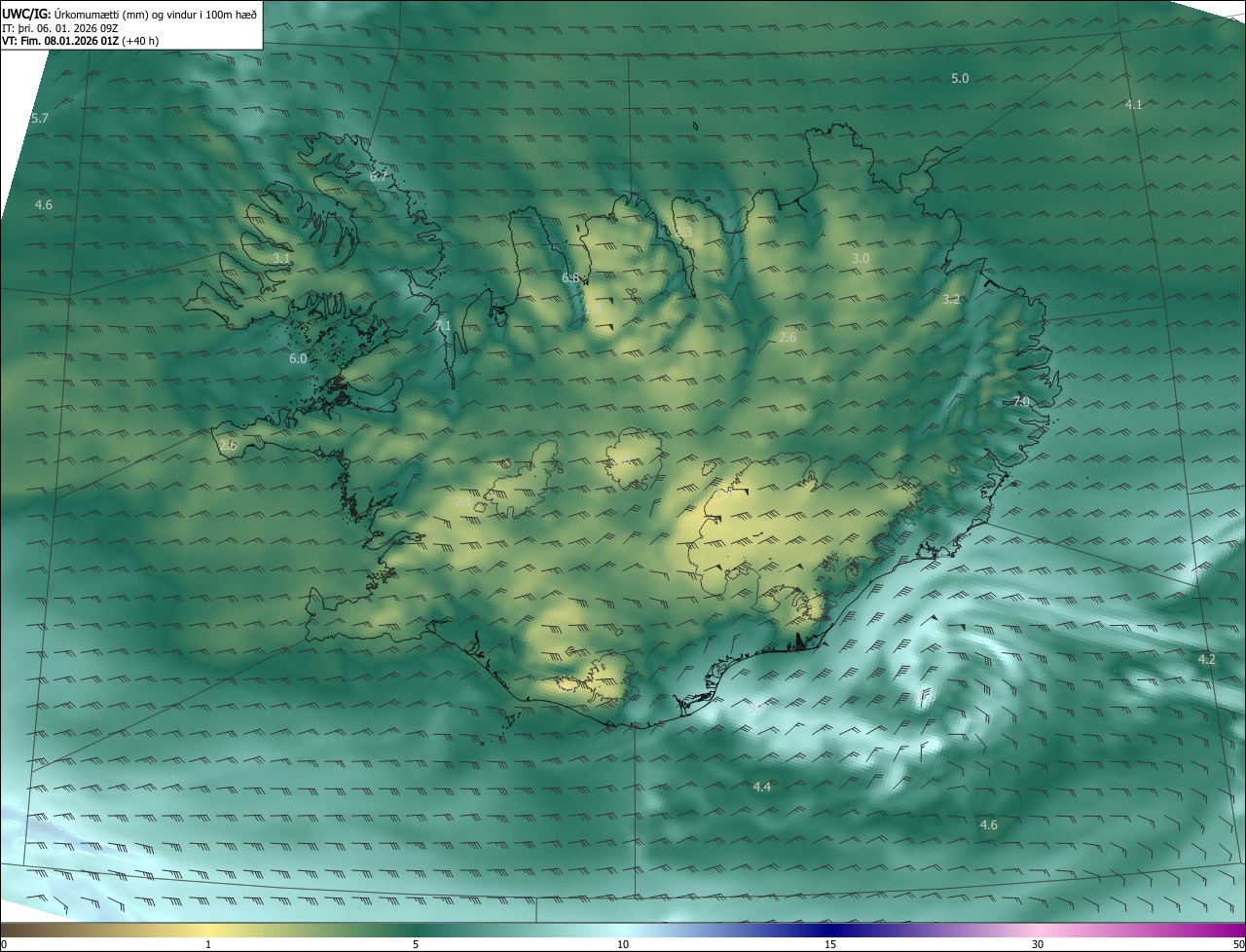Click the colorbar tick label 10
The width and height of the screenshot is (1246, 952).
623,944
